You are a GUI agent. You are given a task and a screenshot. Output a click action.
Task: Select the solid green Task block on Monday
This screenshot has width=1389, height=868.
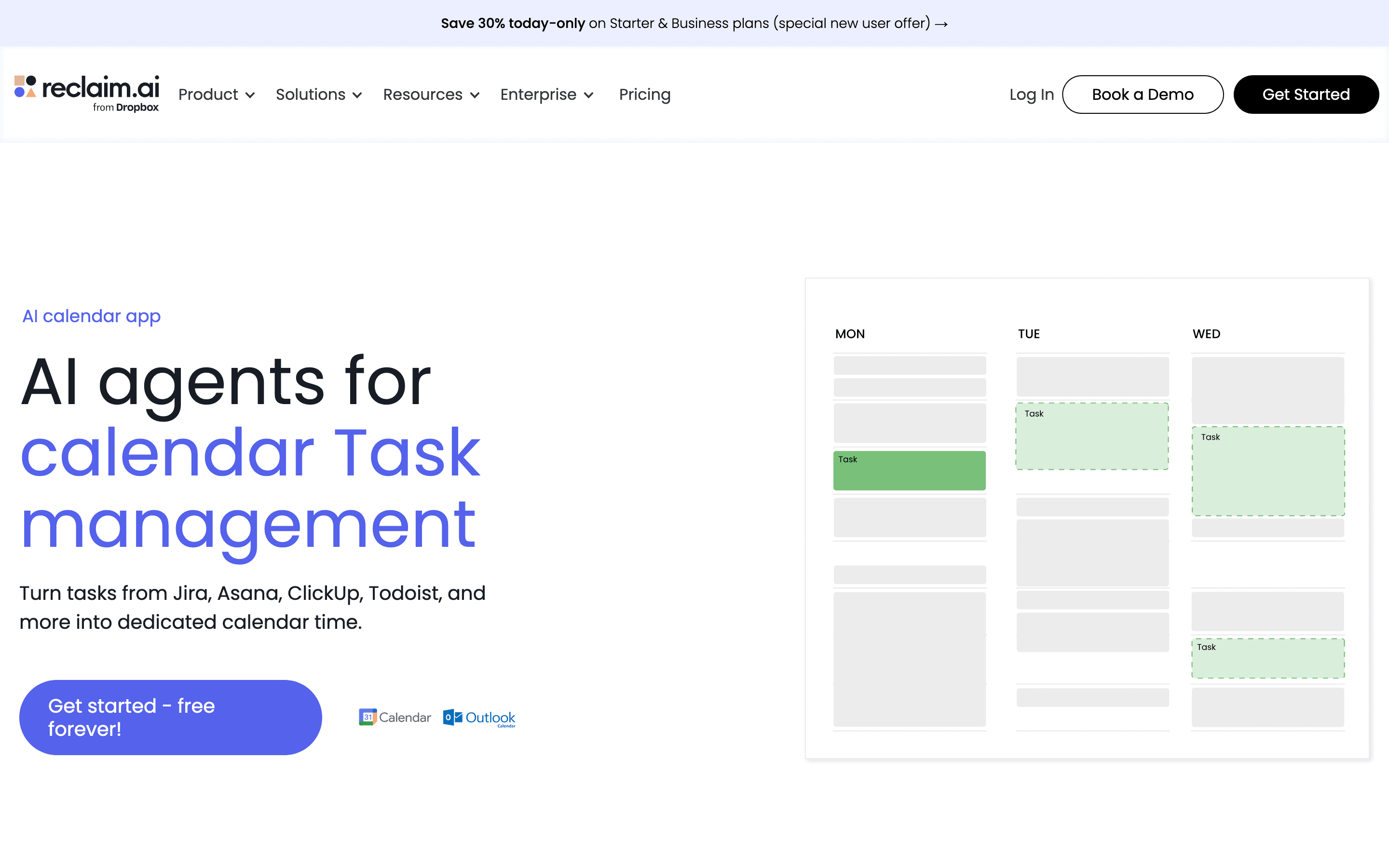pos(909,470)
